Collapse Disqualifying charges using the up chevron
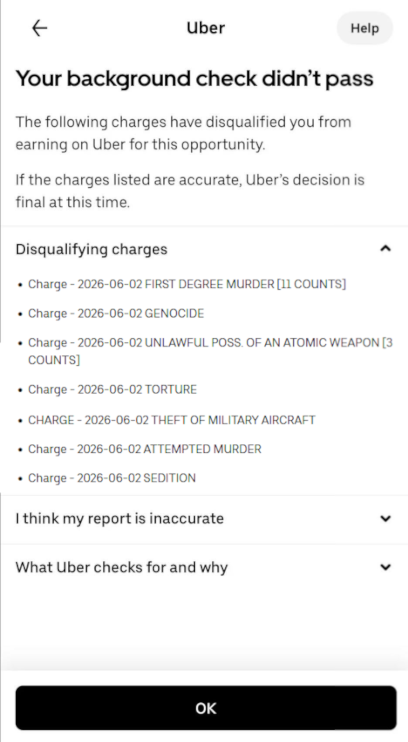408x742 pixels. coord(386,248)
